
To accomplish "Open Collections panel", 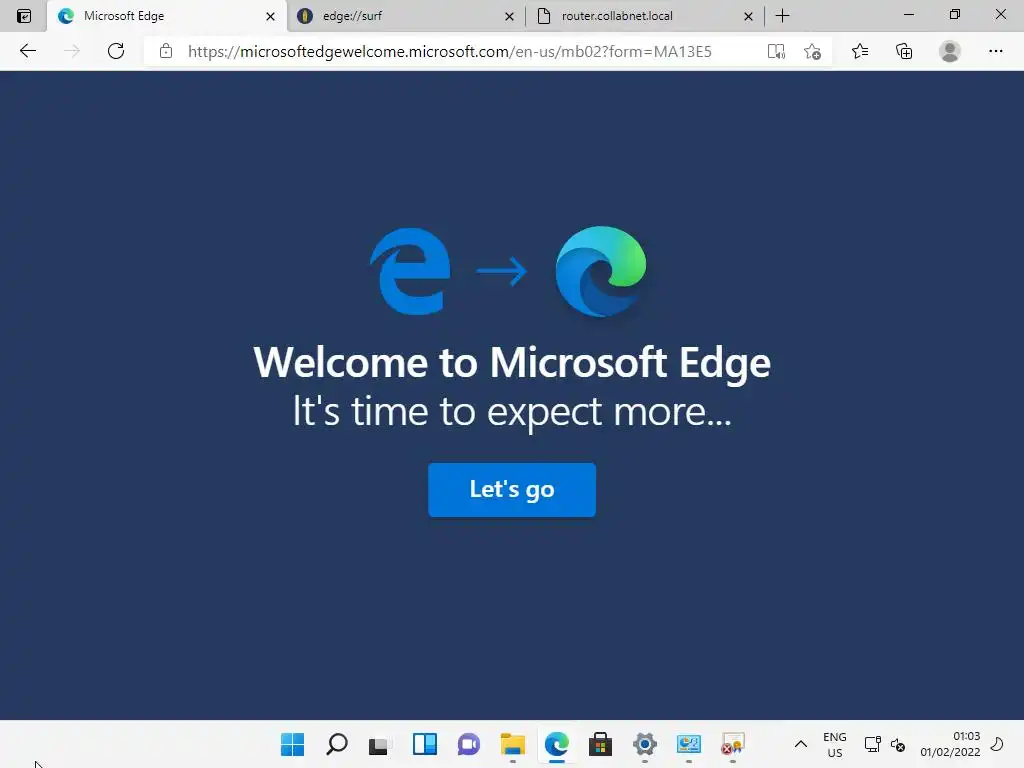I will click(x=904, y=51).
